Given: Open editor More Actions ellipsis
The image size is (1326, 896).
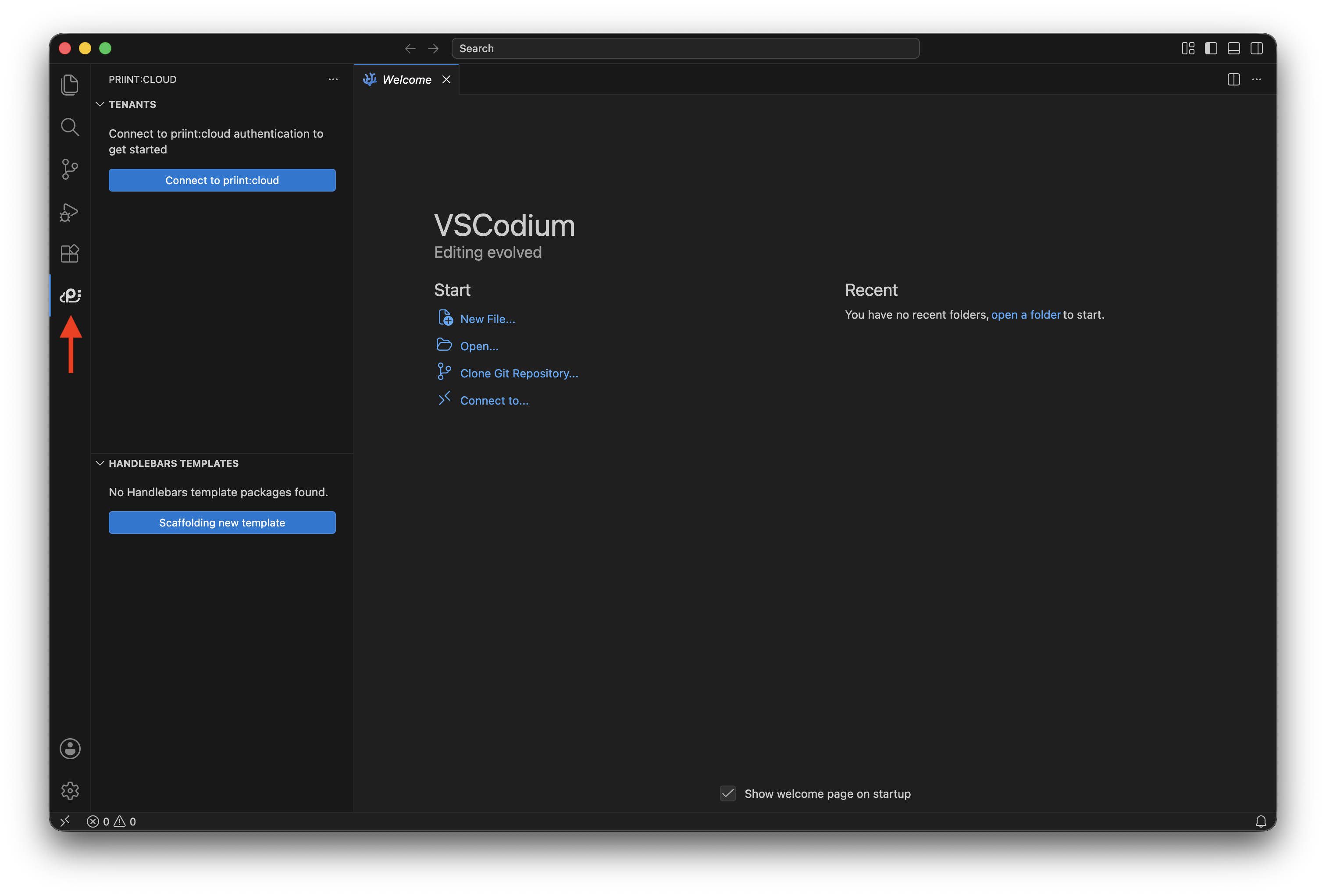Looking at the screenshot, I should (1256, 79).
